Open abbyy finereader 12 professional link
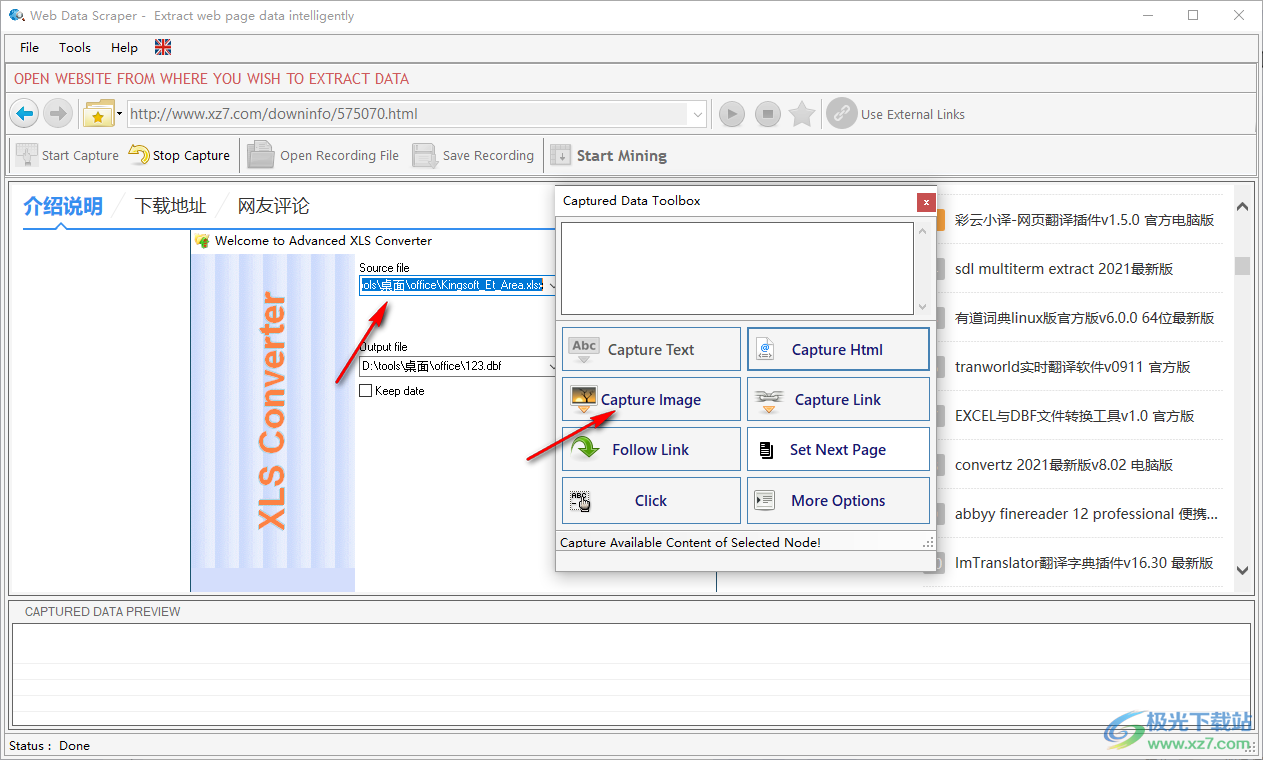1263x760 pixels. coord(1086,514)
